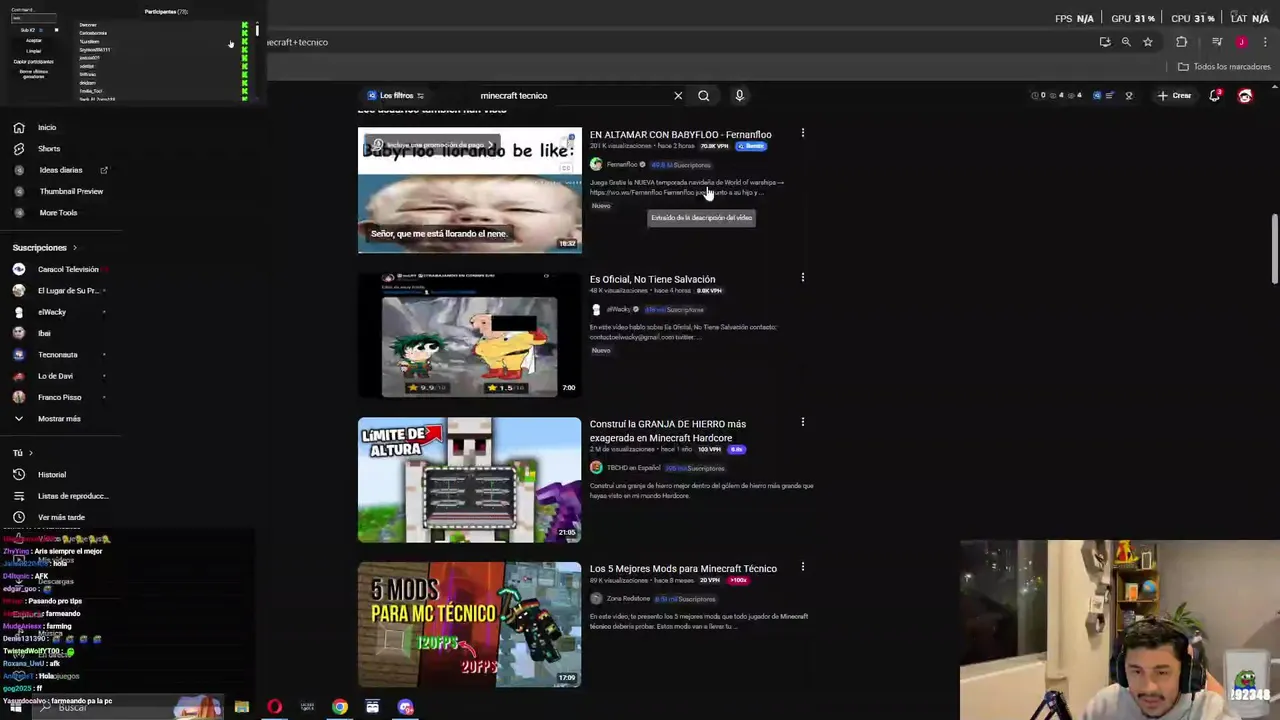Open the browser three-dot menu

[x=1265, y=42]
